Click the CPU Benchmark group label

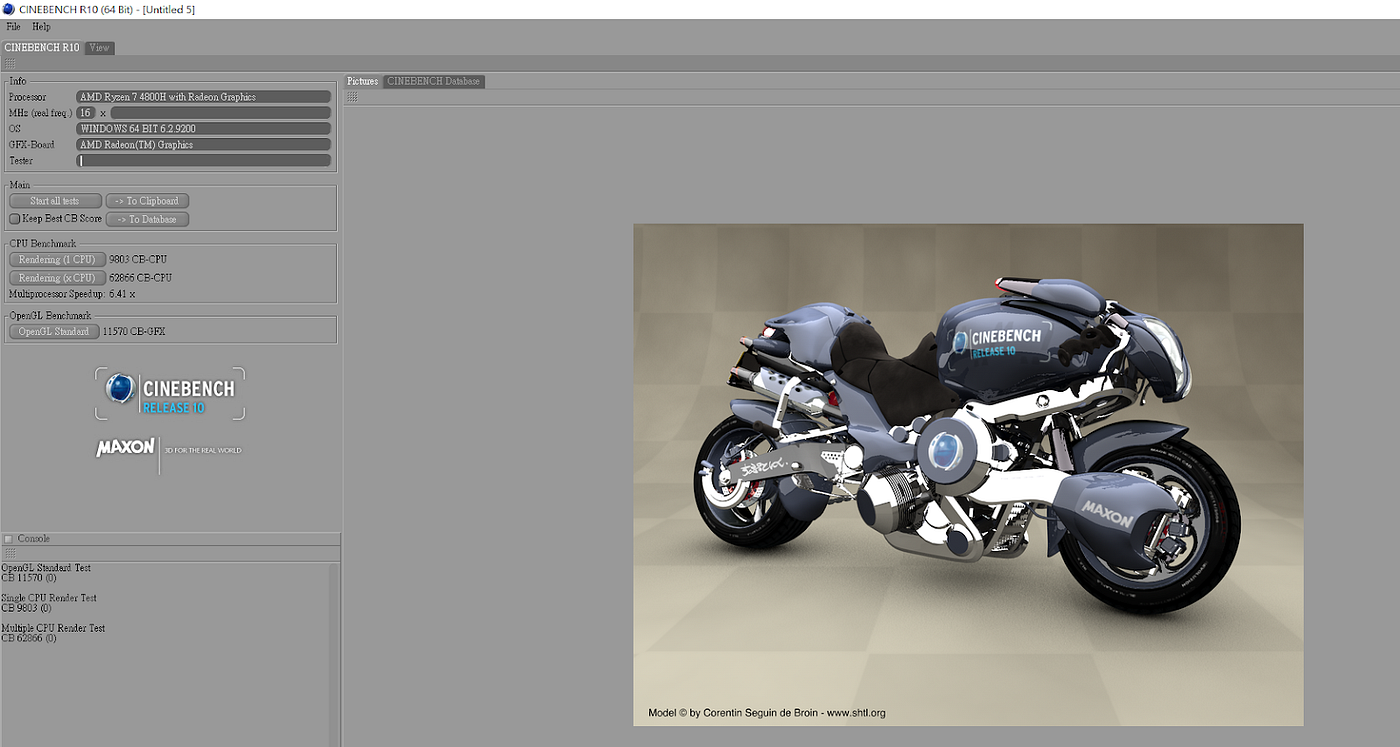42,243
